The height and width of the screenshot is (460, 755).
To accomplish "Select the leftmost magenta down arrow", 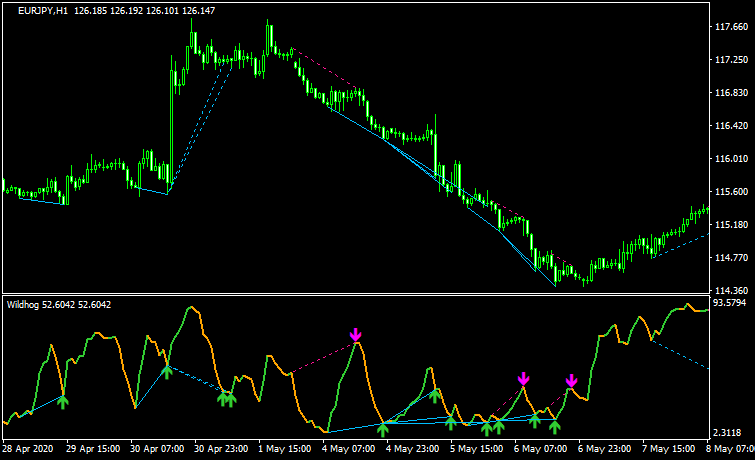I will pos(356,334).
